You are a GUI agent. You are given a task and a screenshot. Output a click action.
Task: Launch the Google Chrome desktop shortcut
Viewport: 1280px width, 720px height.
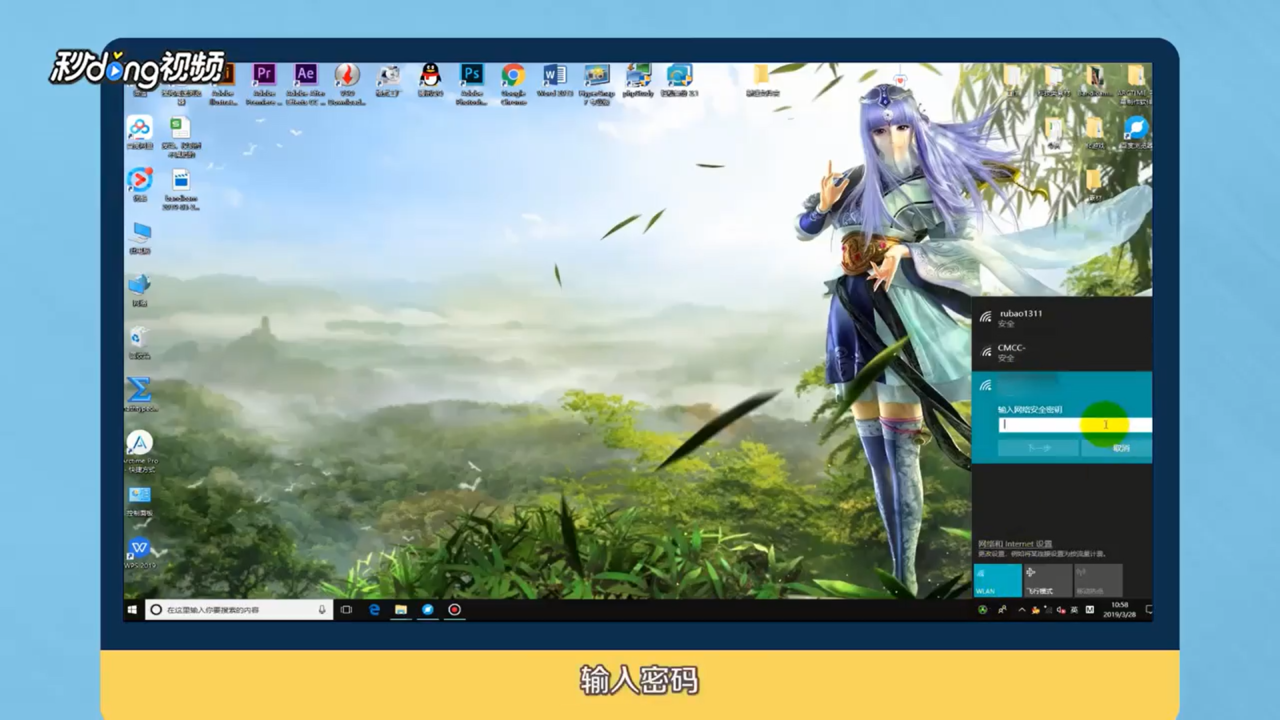513,82
